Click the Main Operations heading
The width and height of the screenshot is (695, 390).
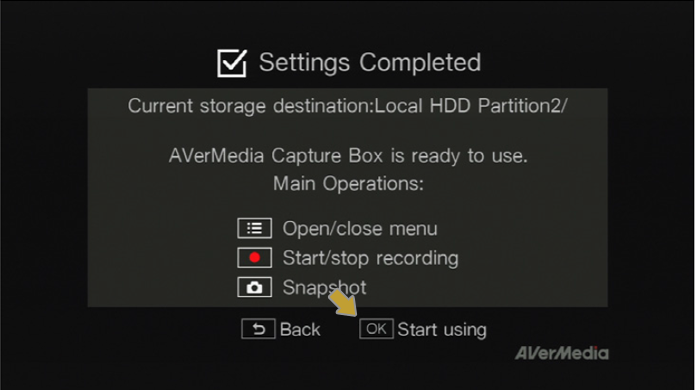(348, 183)
